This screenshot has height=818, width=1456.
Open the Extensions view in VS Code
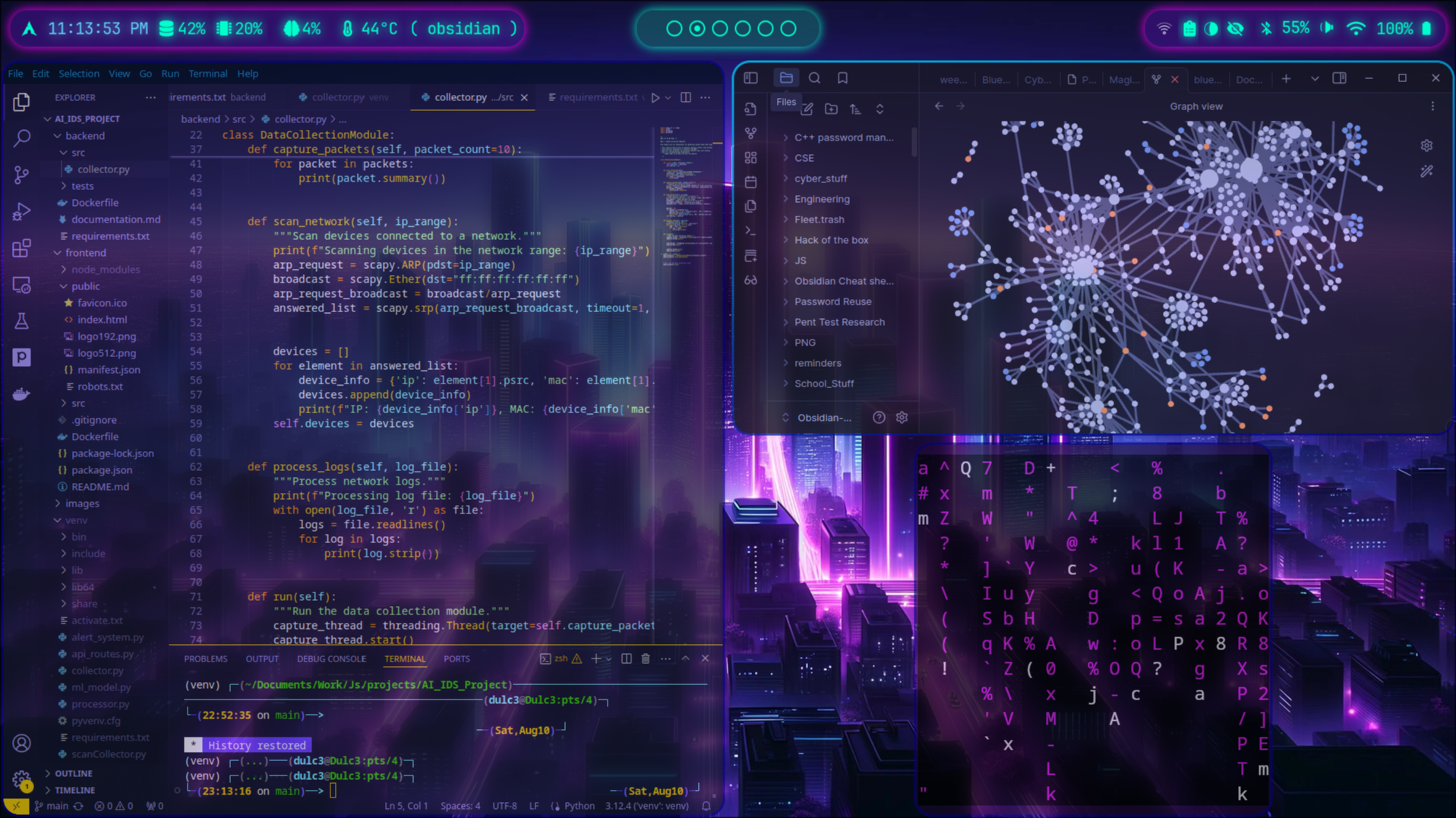(21, 248)
